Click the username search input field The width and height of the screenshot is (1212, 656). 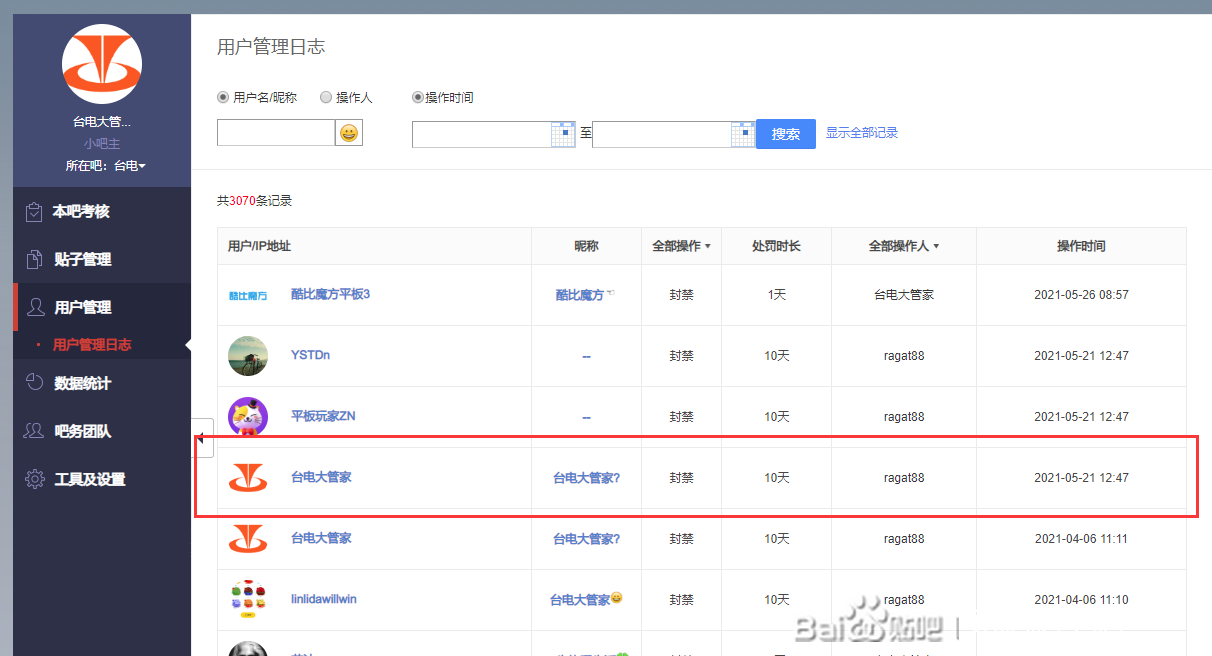click(x=276, y=133)
